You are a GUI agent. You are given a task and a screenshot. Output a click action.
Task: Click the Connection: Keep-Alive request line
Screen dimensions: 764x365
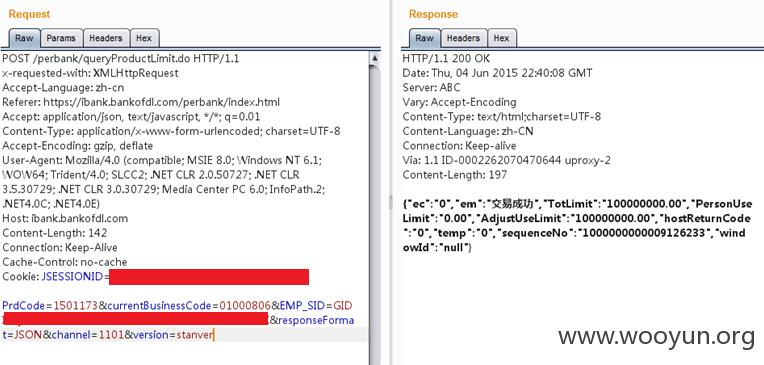60,248
